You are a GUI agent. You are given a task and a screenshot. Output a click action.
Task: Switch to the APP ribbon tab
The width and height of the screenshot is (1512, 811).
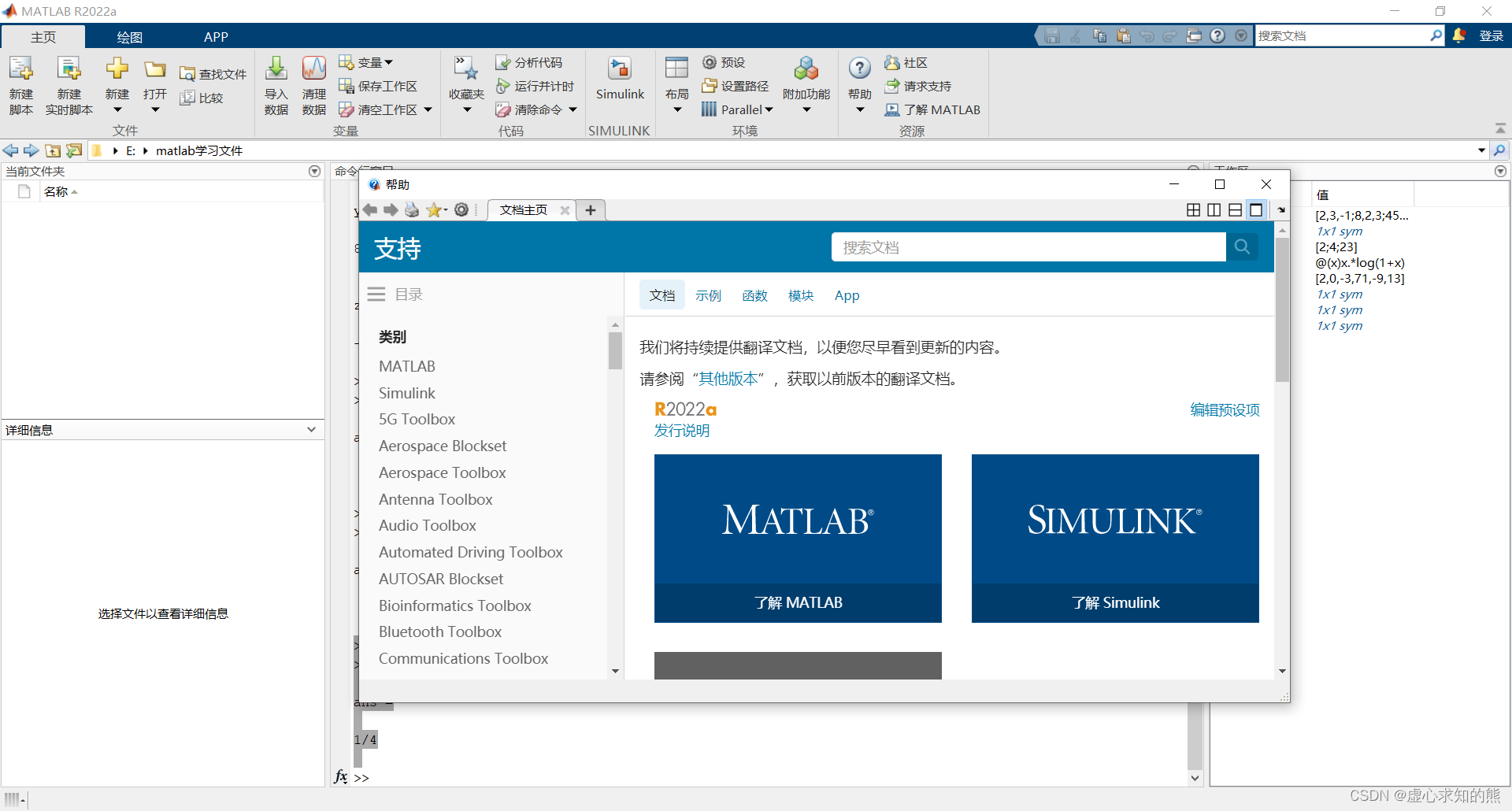point(216,37)
